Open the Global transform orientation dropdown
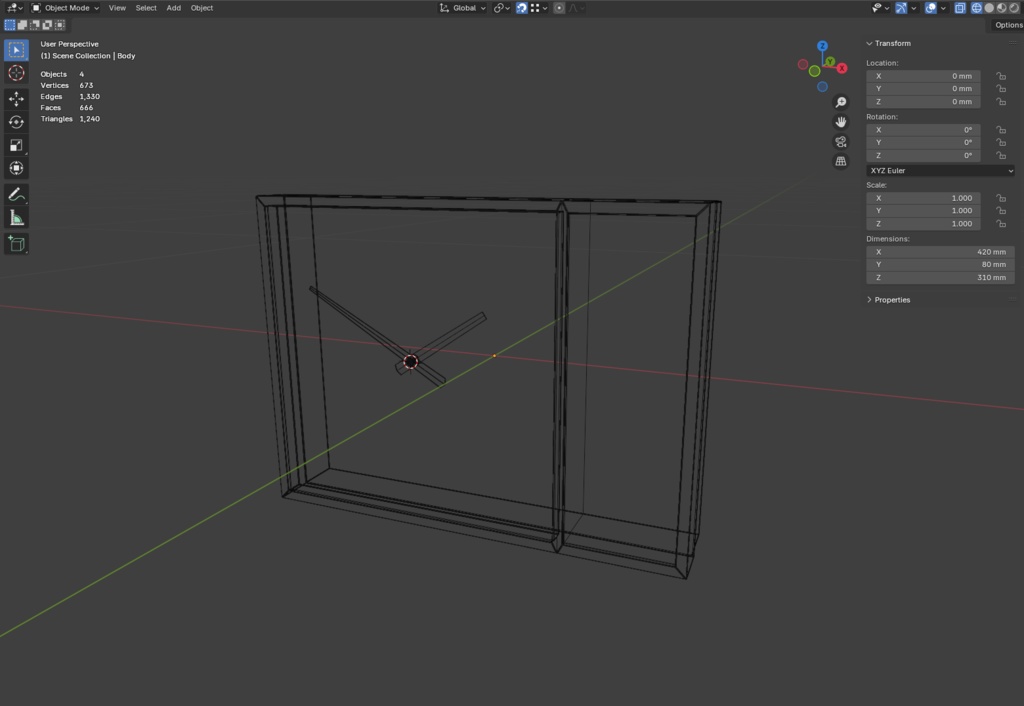The height and width of the screenshot is (706, 1024). click(462, 8)
